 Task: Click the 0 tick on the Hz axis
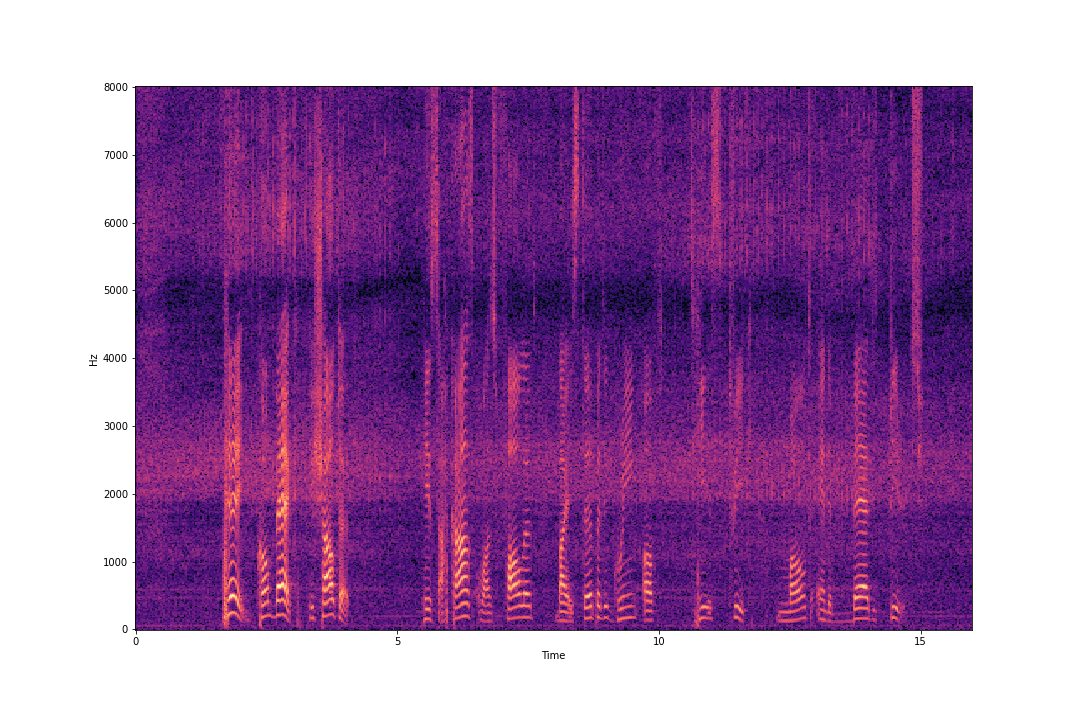tap(124, 630)
